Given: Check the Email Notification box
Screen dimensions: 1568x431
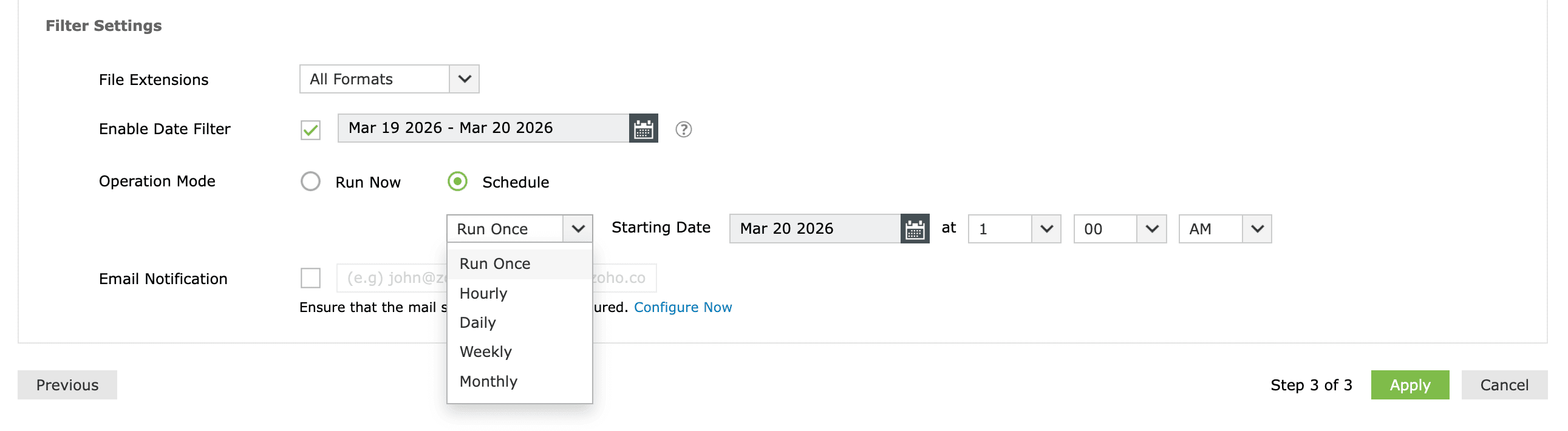Looking at the screenshot, I should click(x=310, y=278).
